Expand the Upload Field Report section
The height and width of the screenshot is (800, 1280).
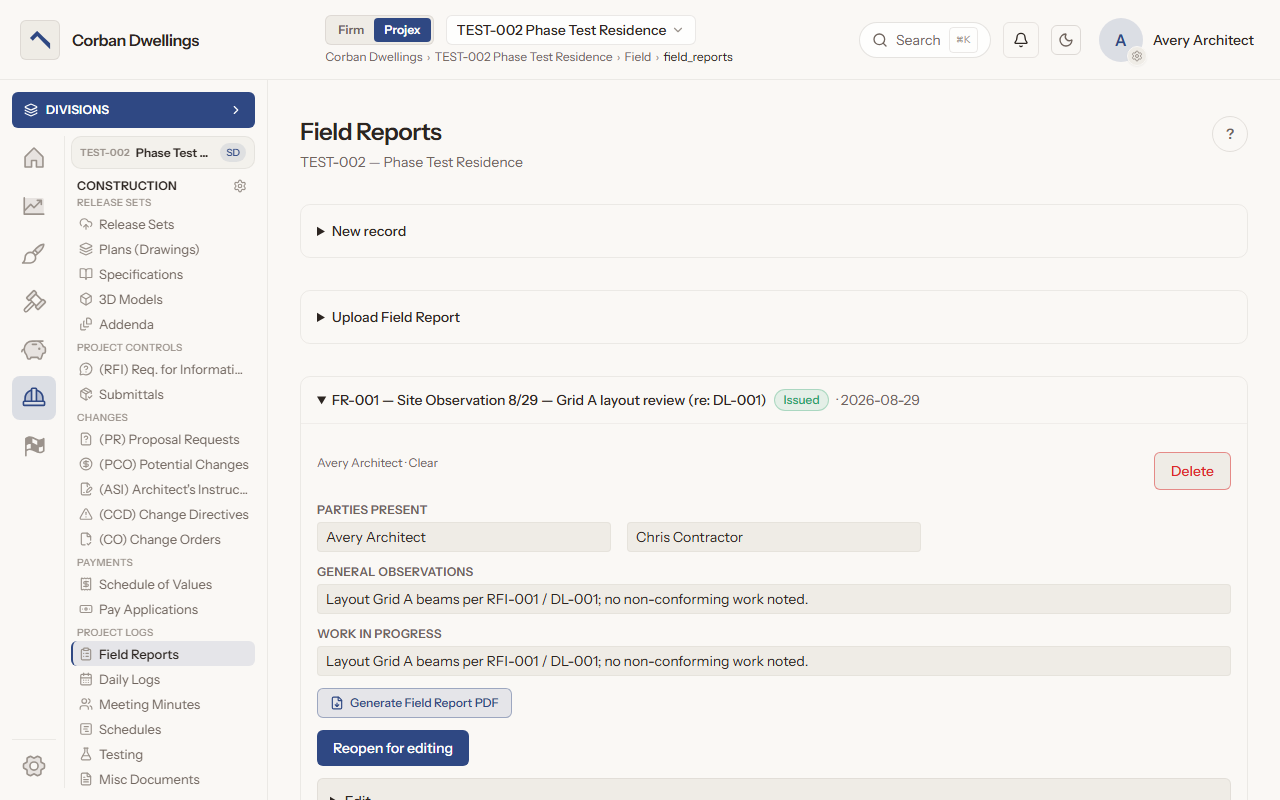click(774, 317)
